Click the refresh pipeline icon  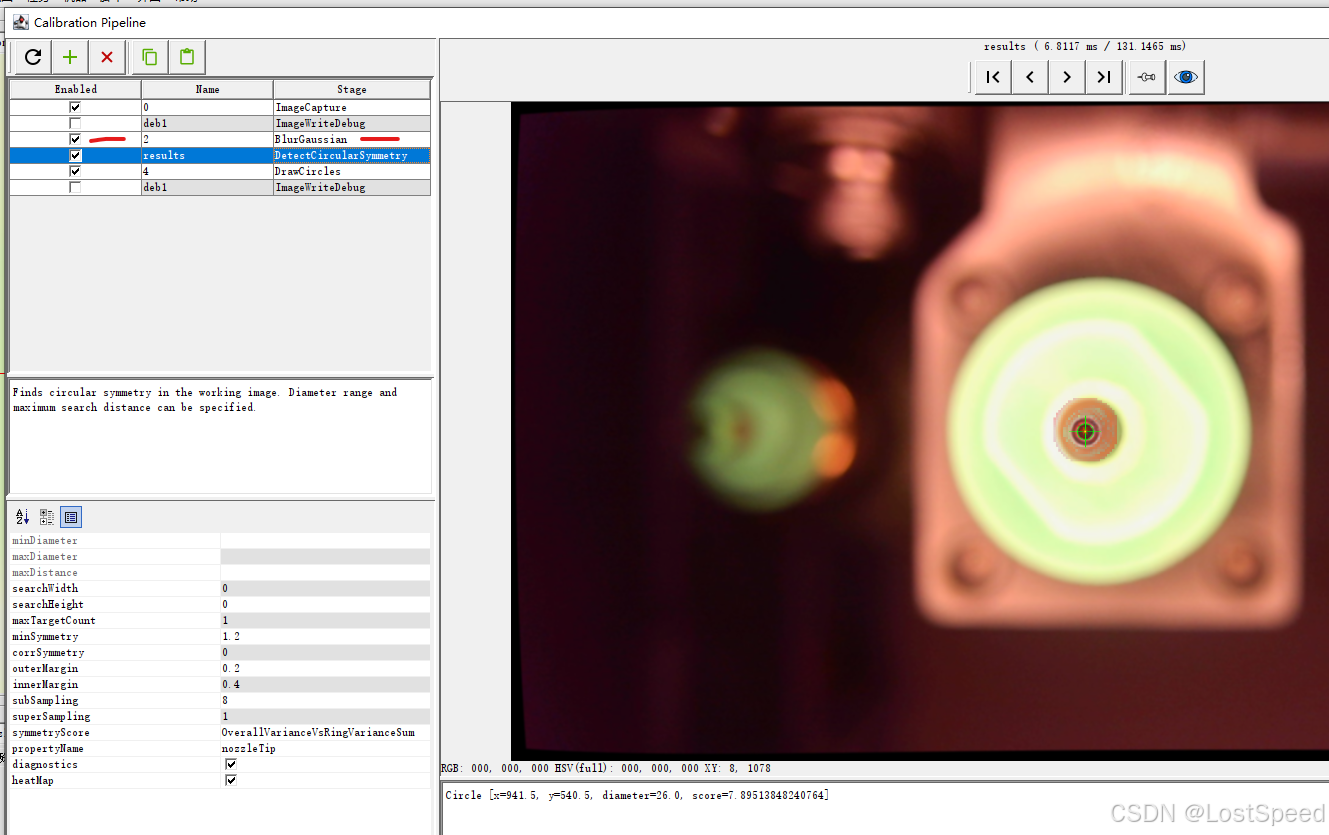click(33, 57)
